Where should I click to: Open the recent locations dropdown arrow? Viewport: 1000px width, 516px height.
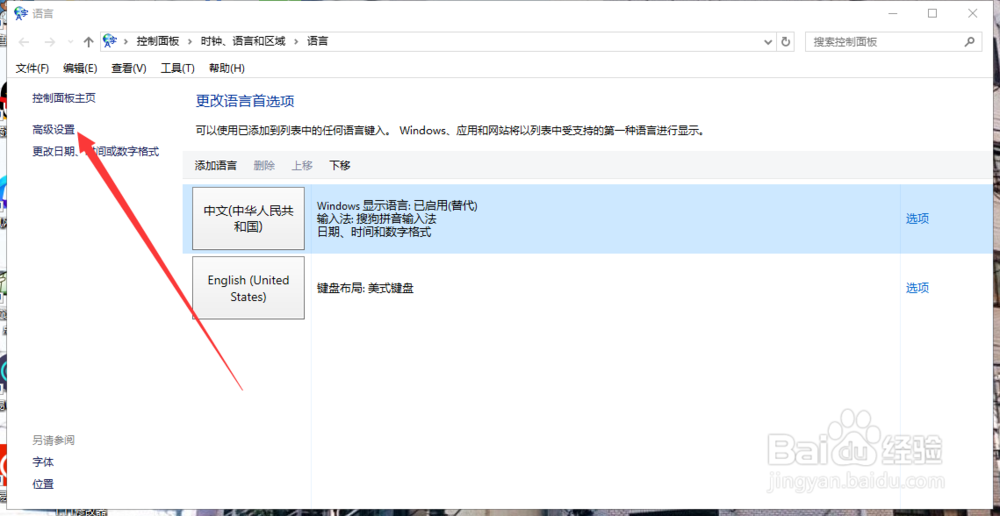pos(70,42)
